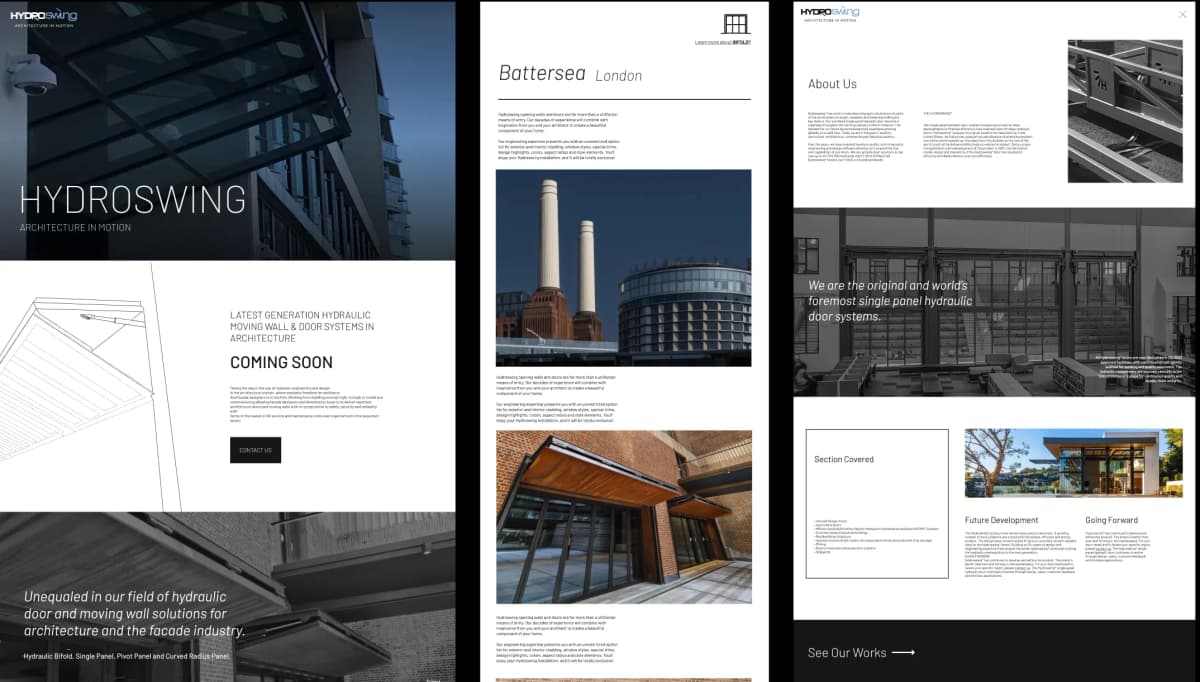Screen dimensions: 1200x682
Task: Click the modern house photo above Future Development
Action: [x=1073, y=462]
